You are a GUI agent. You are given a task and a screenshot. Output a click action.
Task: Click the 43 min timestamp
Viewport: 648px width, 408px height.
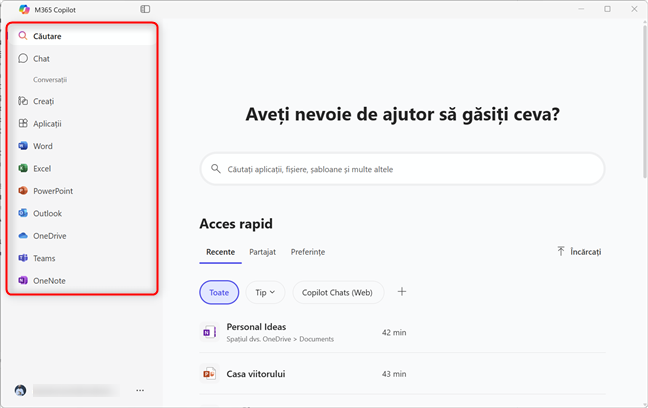(394, 374)
